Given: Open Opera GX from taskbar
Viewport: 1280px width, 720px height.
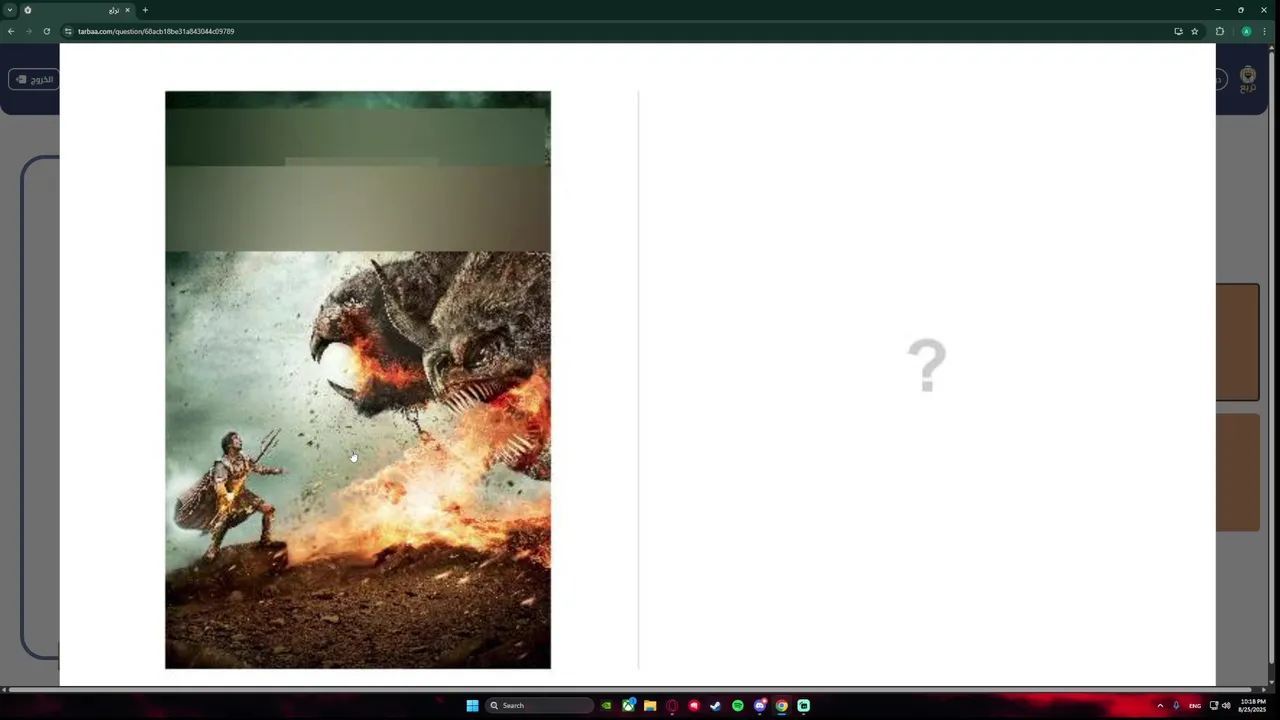Looking at the screenshot, I should click(x=672, y=705).
